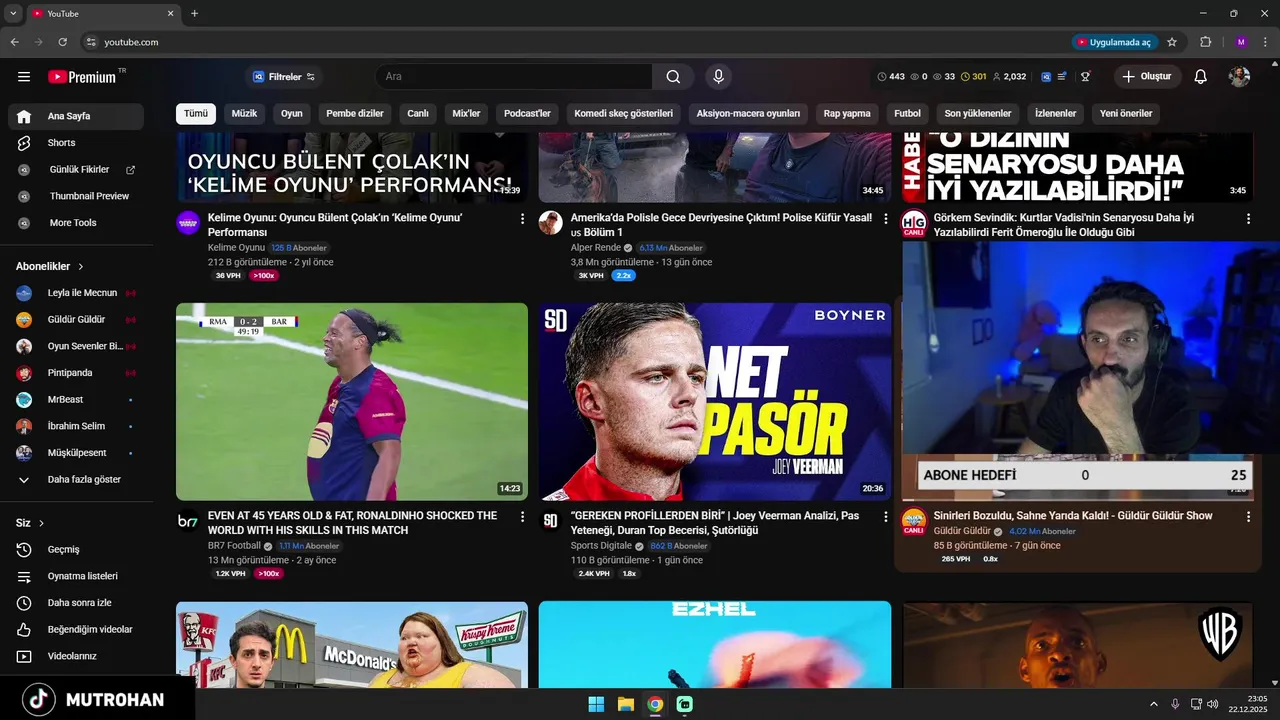The height and width of the screenshot is (720, 1280).
Task: Show hidden system tray icons
Action: point(1153,704)
